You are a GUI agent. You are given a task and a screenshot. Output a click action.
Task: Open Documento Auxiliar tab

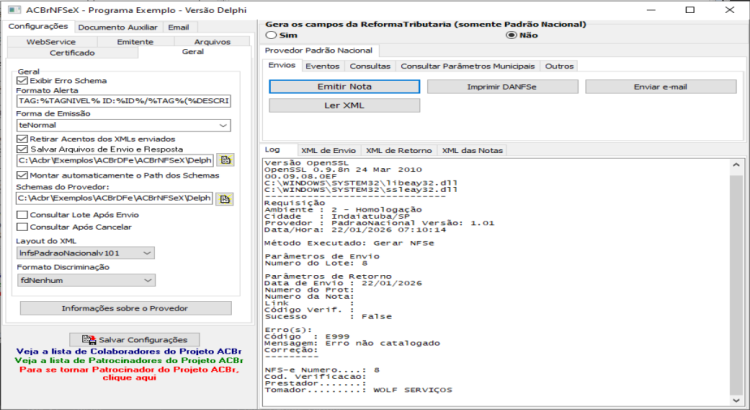(118, 28)
